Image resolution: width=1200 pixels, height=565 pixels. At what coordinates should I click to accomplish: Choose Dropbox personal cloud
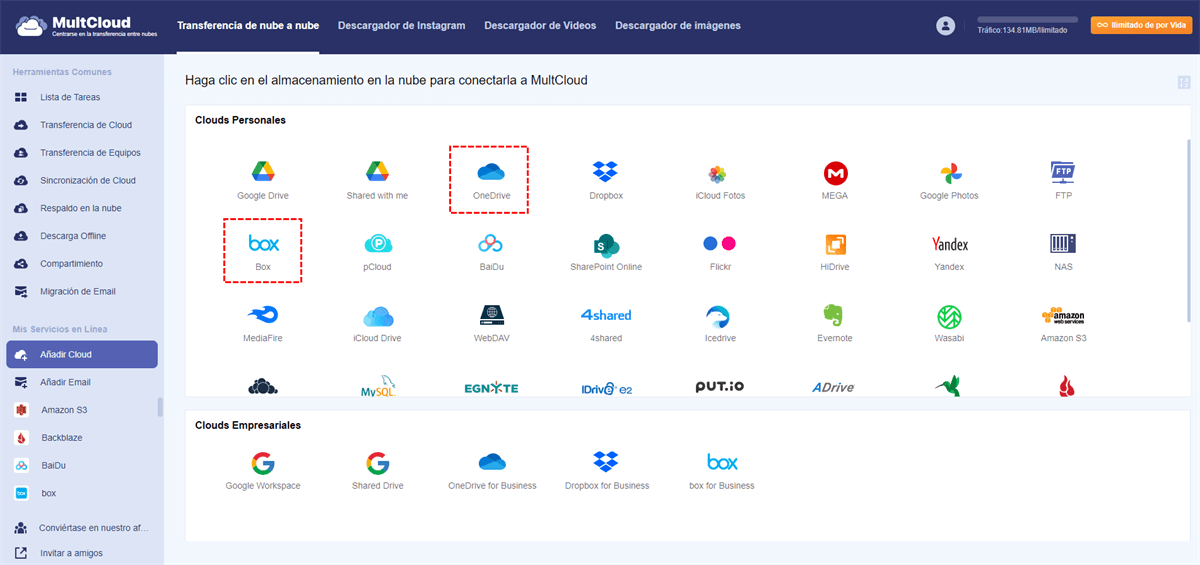point(606,179)
